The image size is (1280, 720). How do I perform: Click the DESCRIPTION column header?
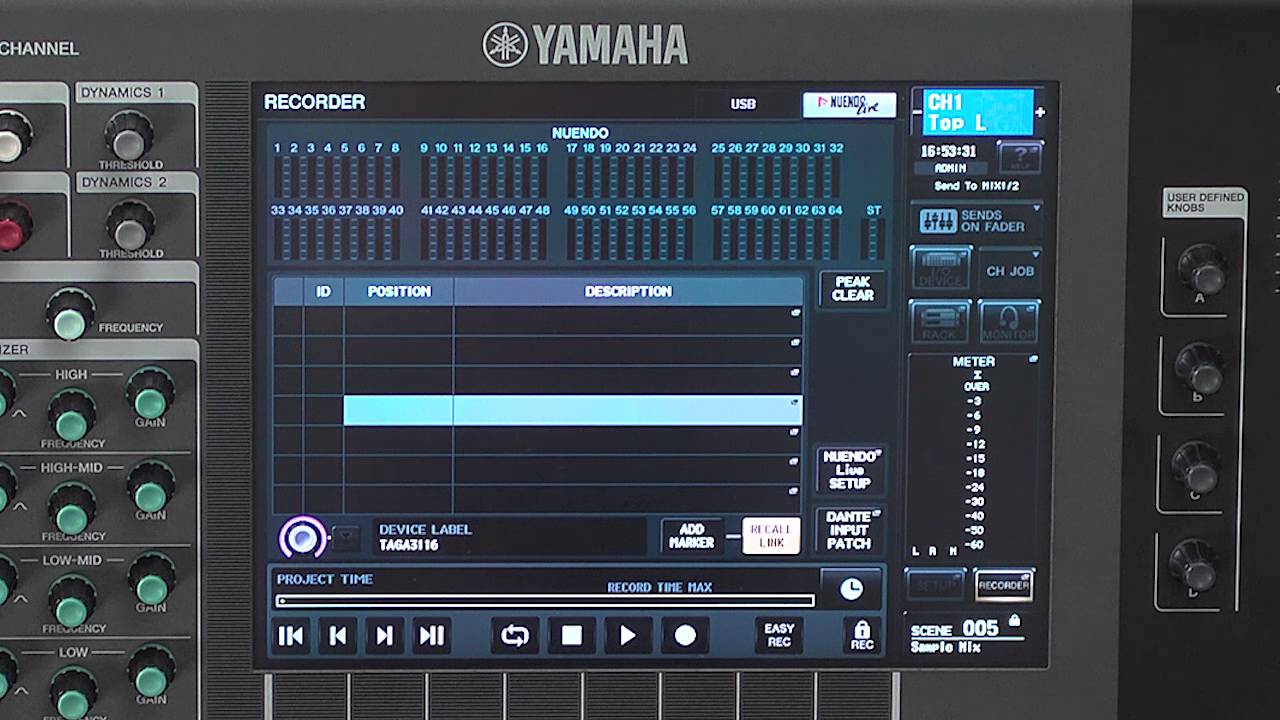(628, 292)
